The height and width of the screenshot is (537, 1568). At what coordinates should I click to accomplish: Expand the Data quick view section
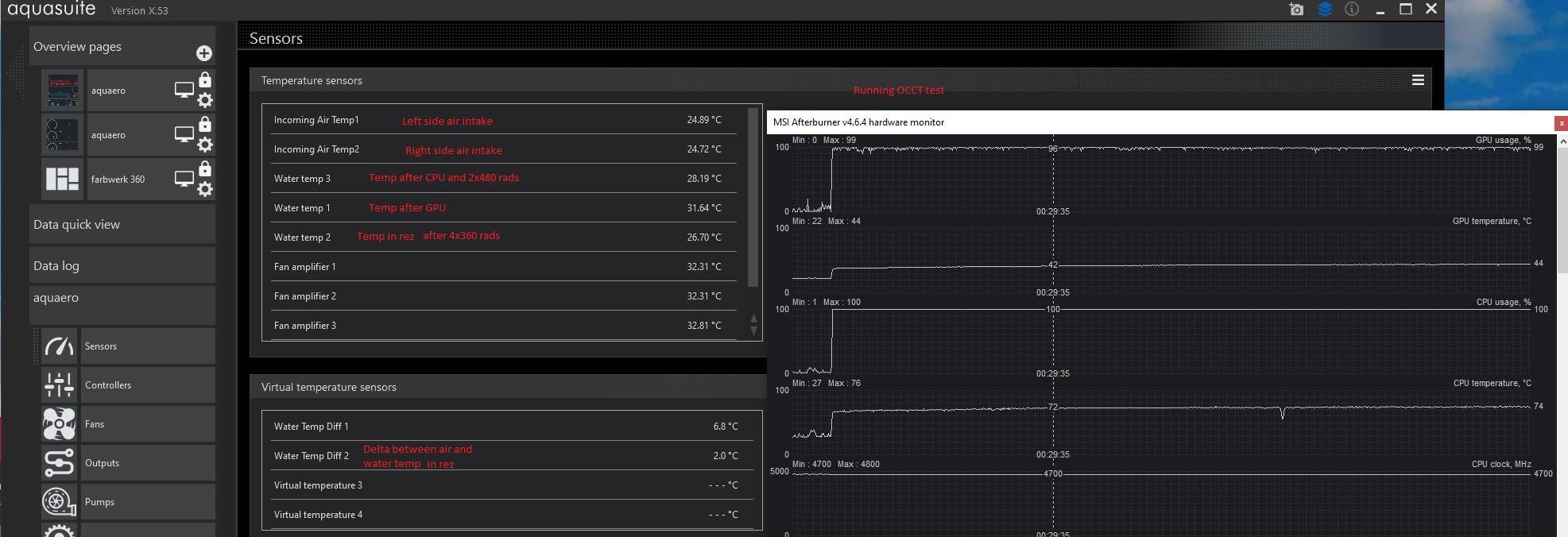[122, 225]
